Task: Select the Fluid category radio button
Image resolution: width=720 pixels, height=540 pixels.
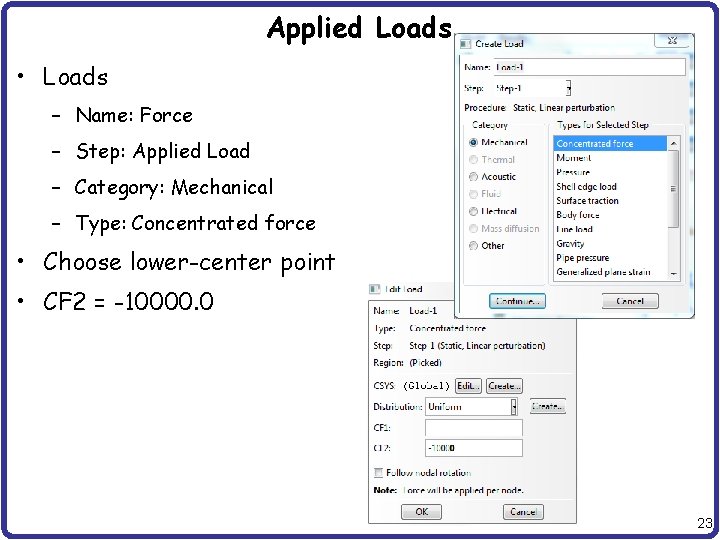Action: [473, 194]
